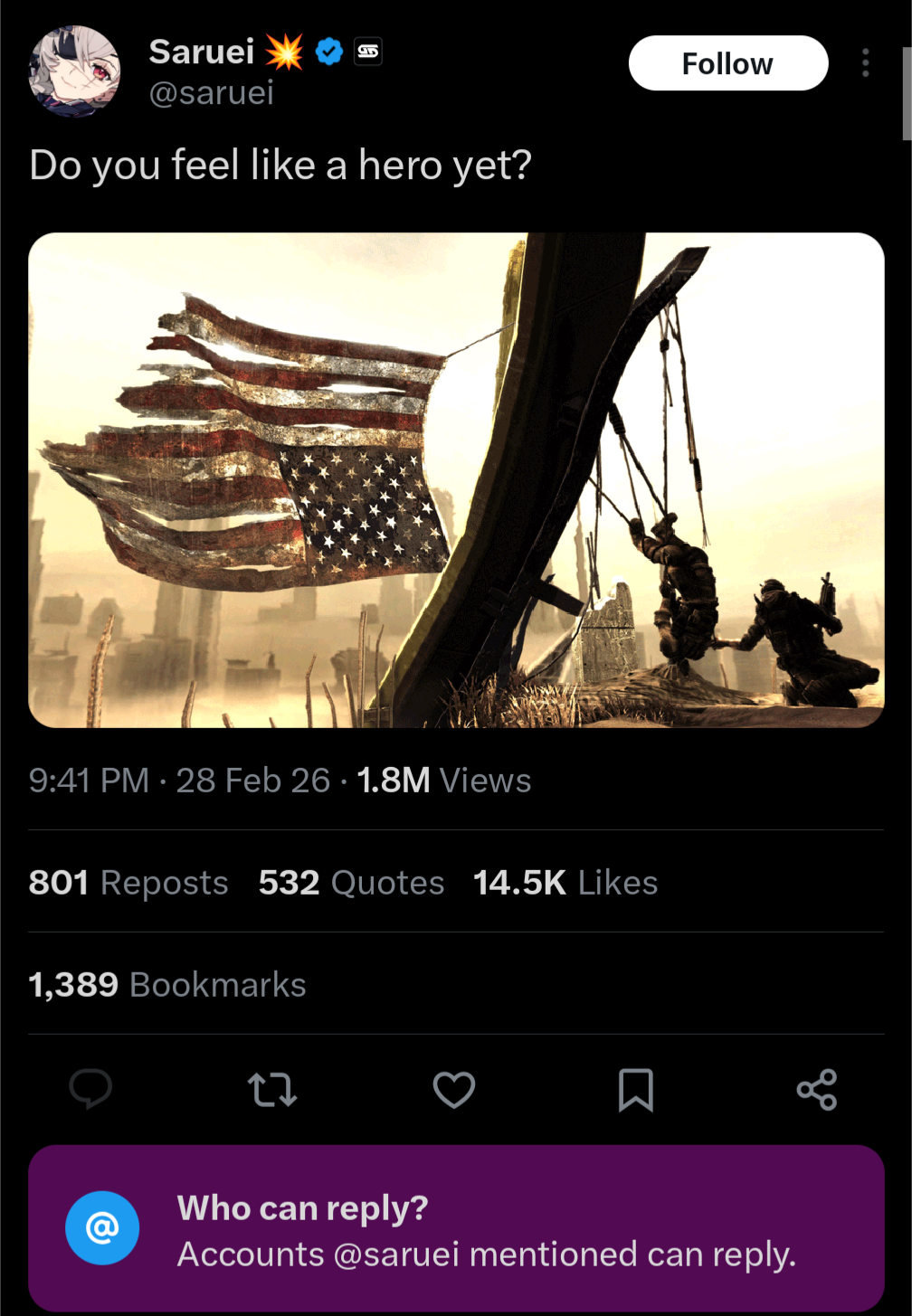Tap the repost arrows icon

point(272,1090)
